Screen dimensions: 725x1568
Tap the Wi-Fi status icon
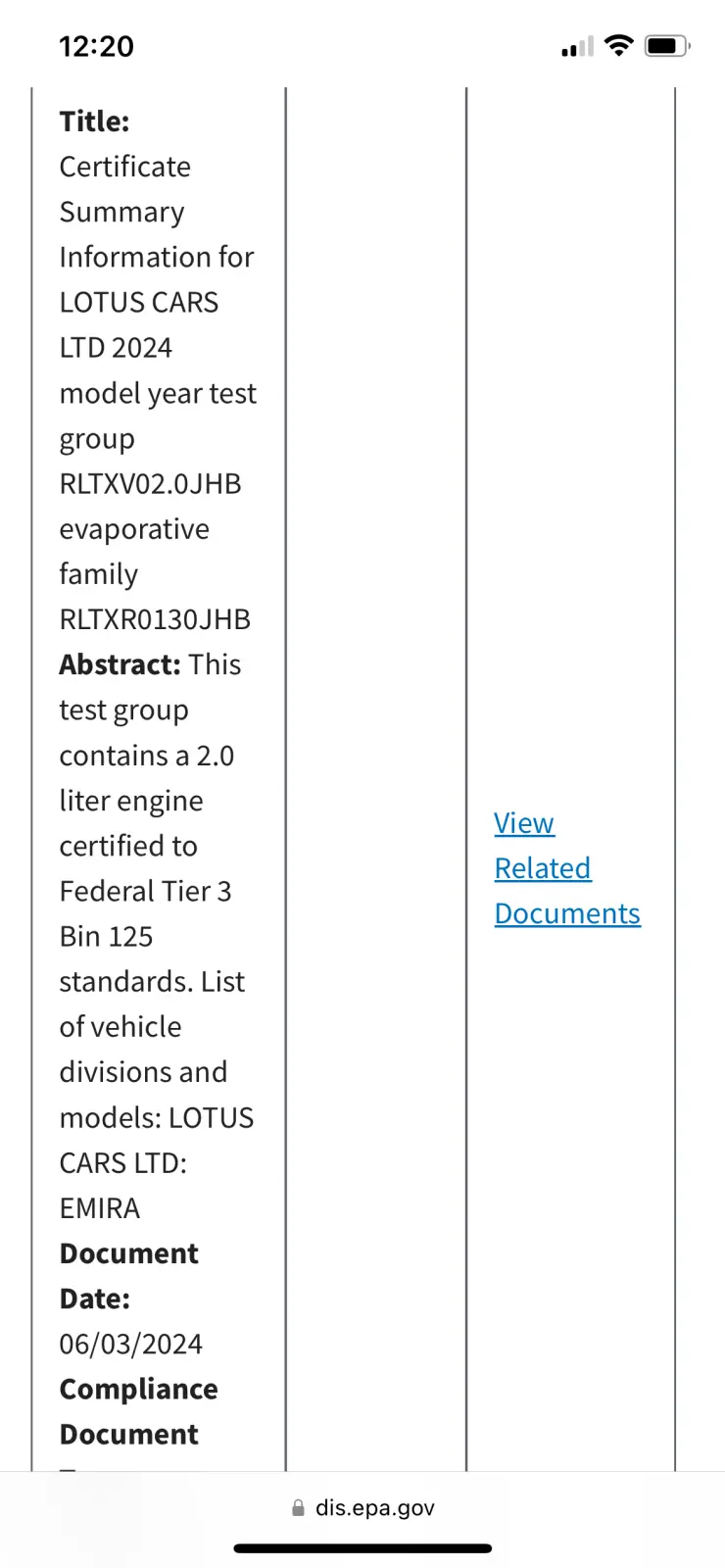(618, 45)
